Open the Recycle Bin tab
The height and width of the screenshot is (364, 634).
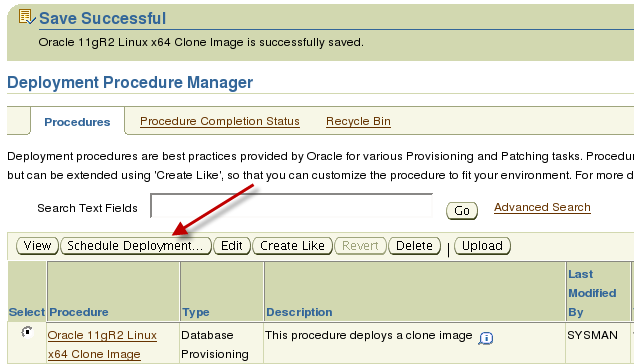coord(358,121)
